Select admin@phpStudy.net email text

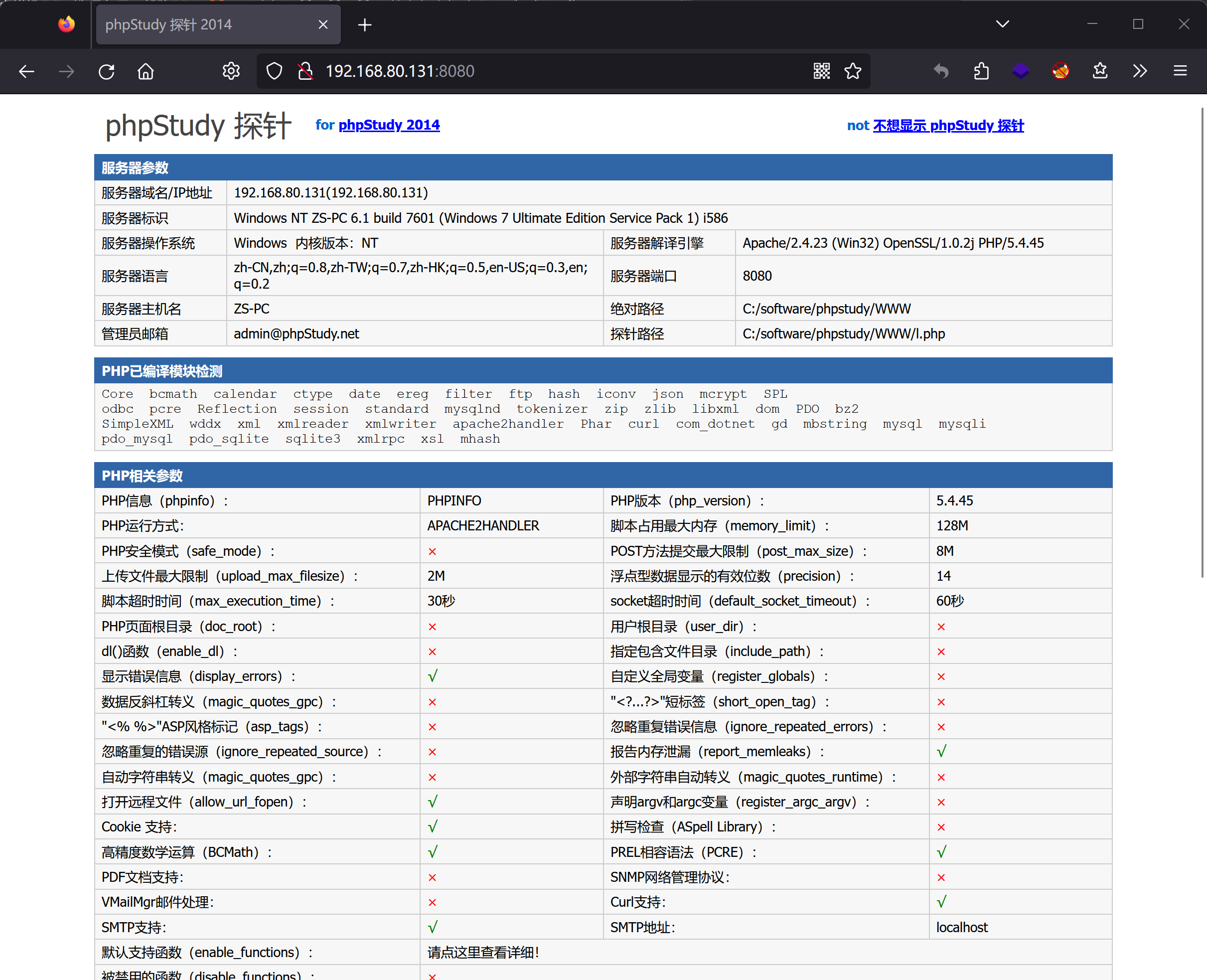[296, 333]
